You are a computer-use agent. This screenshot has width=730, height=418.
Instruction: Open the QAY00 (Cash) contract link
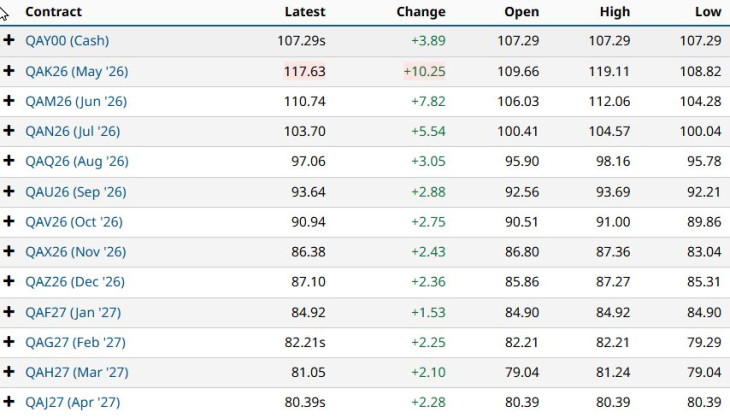67,41
